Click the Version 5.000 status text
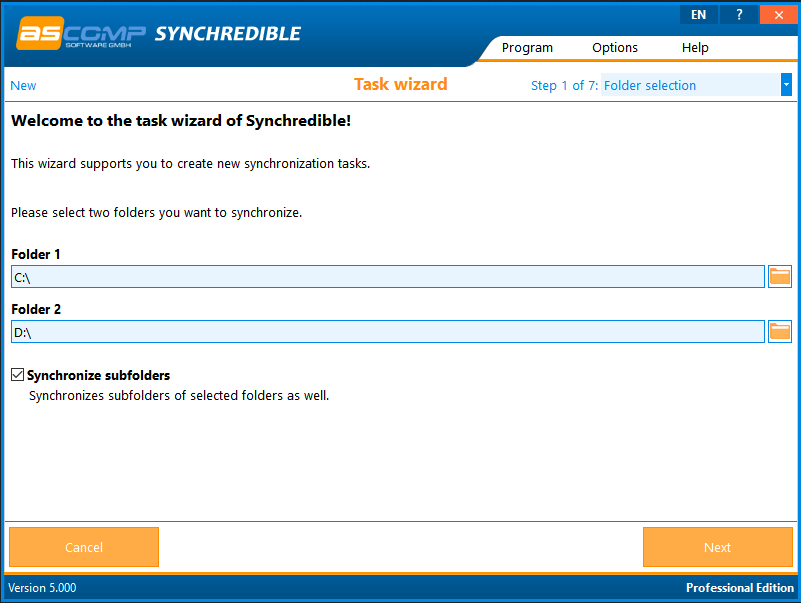Viewport: 801px width, 603px height. [42, 588]
